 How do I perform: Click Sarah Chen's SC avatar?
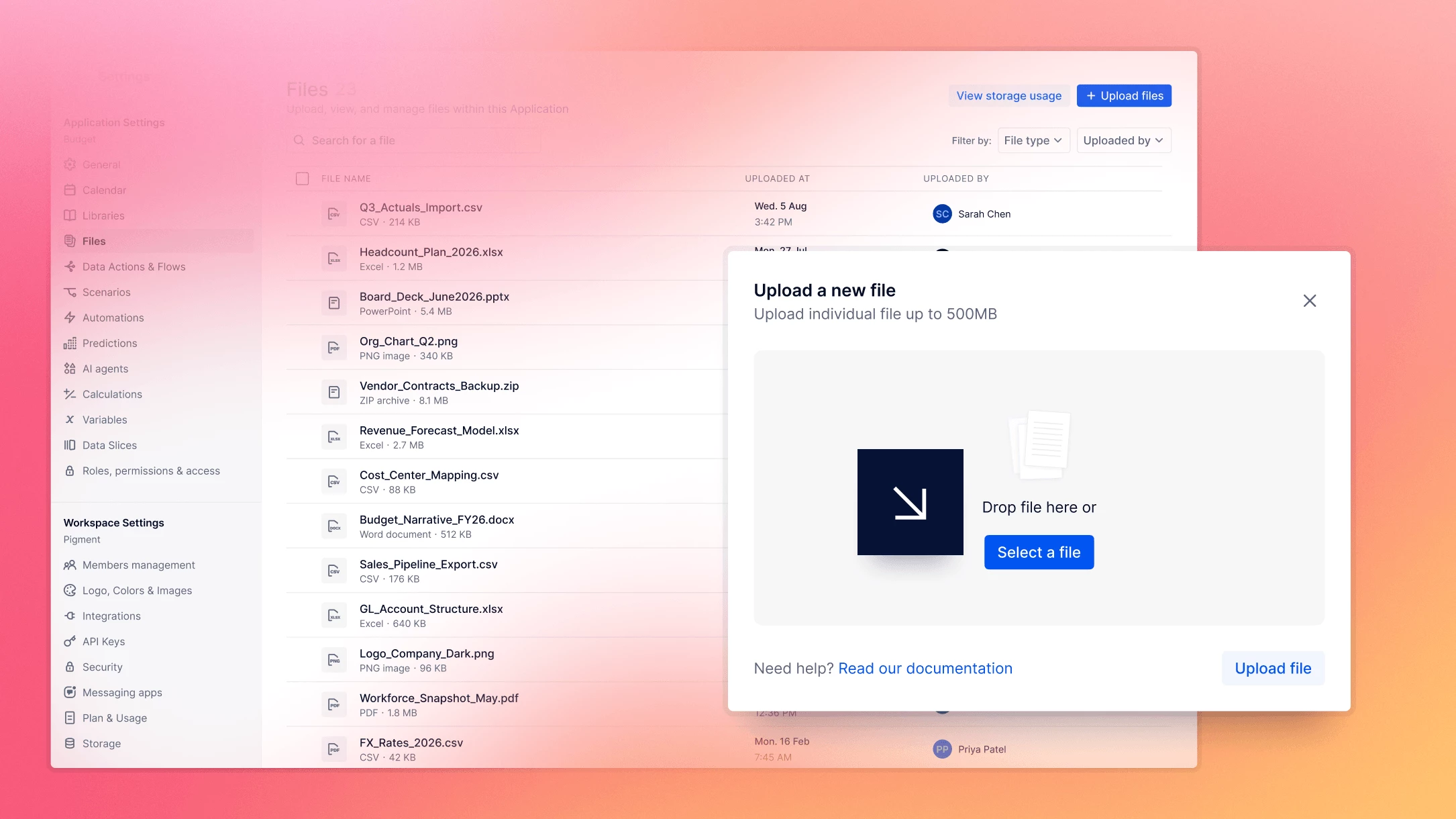942,214
